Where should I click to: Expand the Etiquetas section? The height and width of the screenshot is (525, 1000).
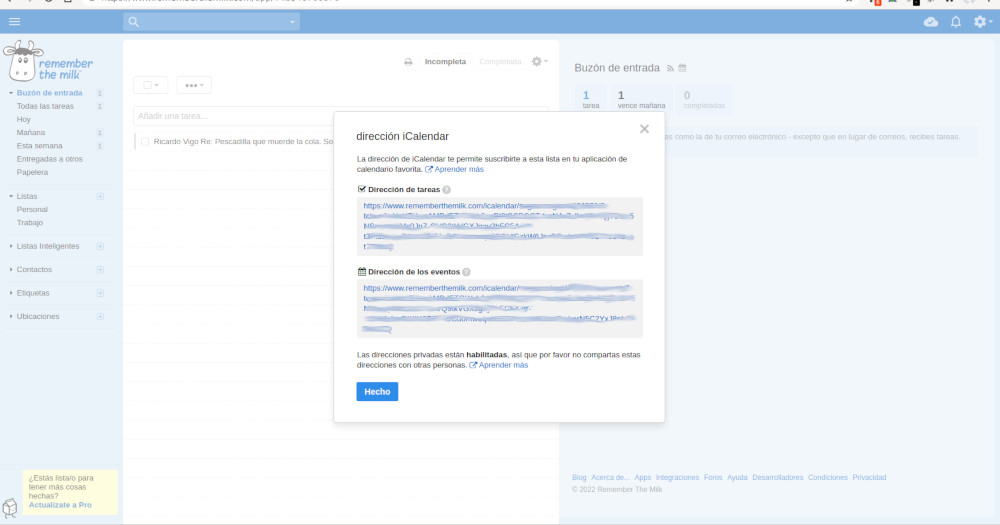click(x=11, y=293)
